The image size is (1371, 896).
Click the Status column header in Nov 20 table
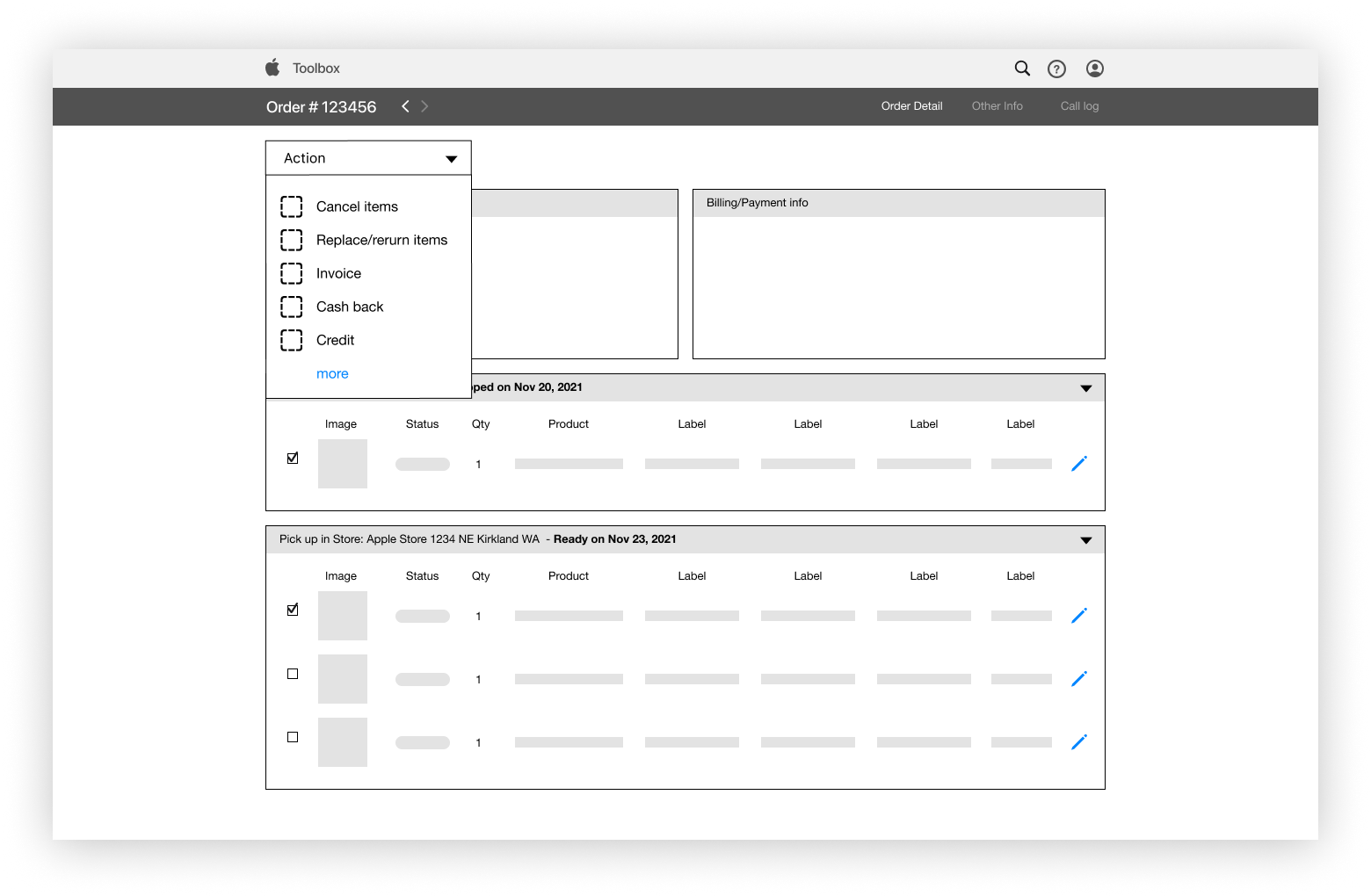422,424
